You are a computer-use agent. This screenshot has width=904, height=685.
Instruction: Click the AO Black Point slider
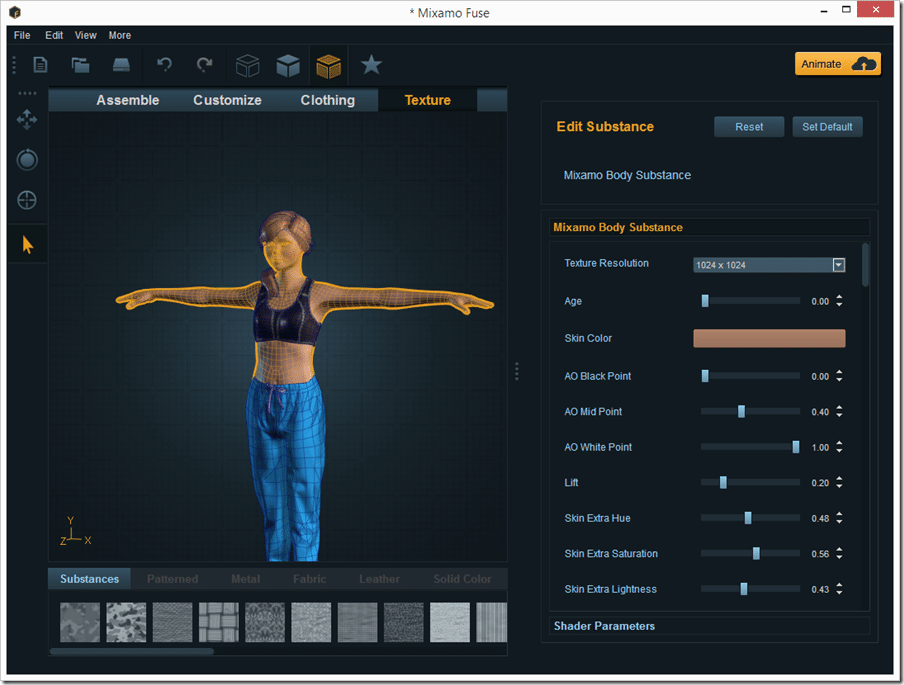point(750,376)
